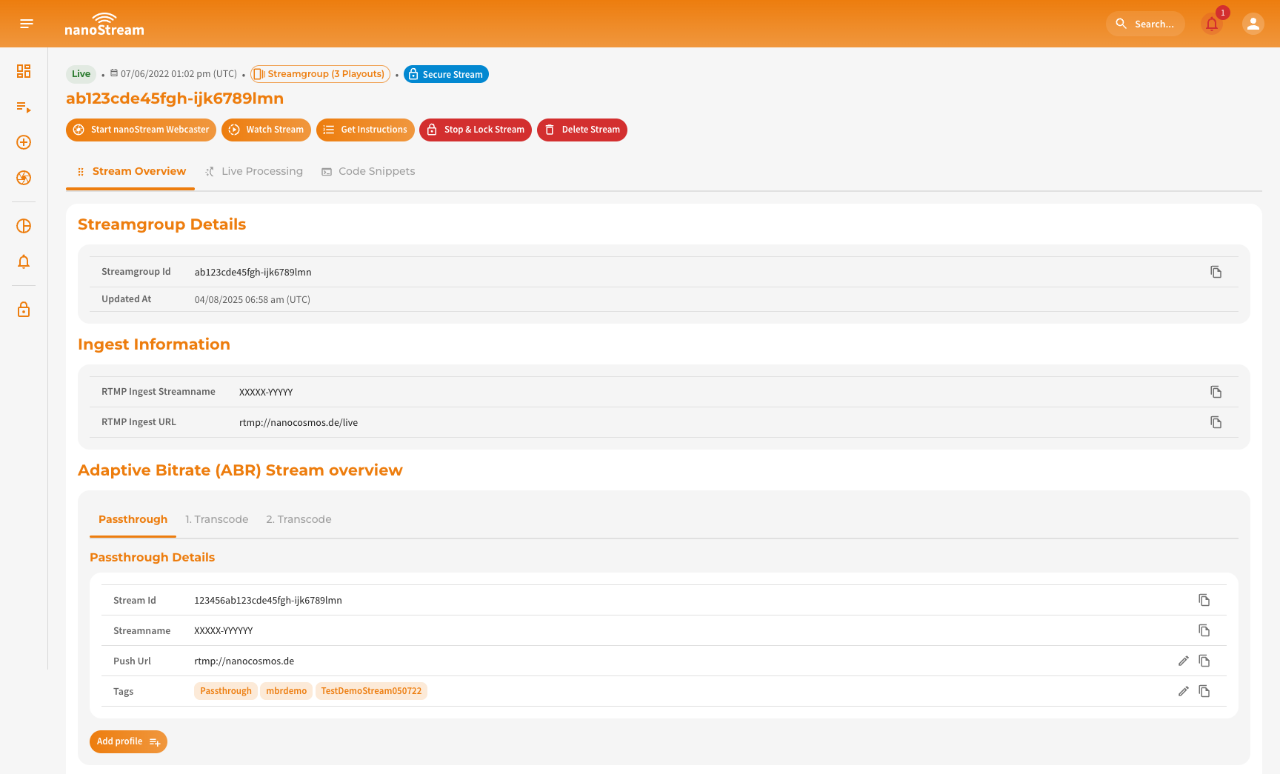The width and height of the screenshot is (1280, 774).
Task: Click the Get Instructions button
Action: [365, 130]
